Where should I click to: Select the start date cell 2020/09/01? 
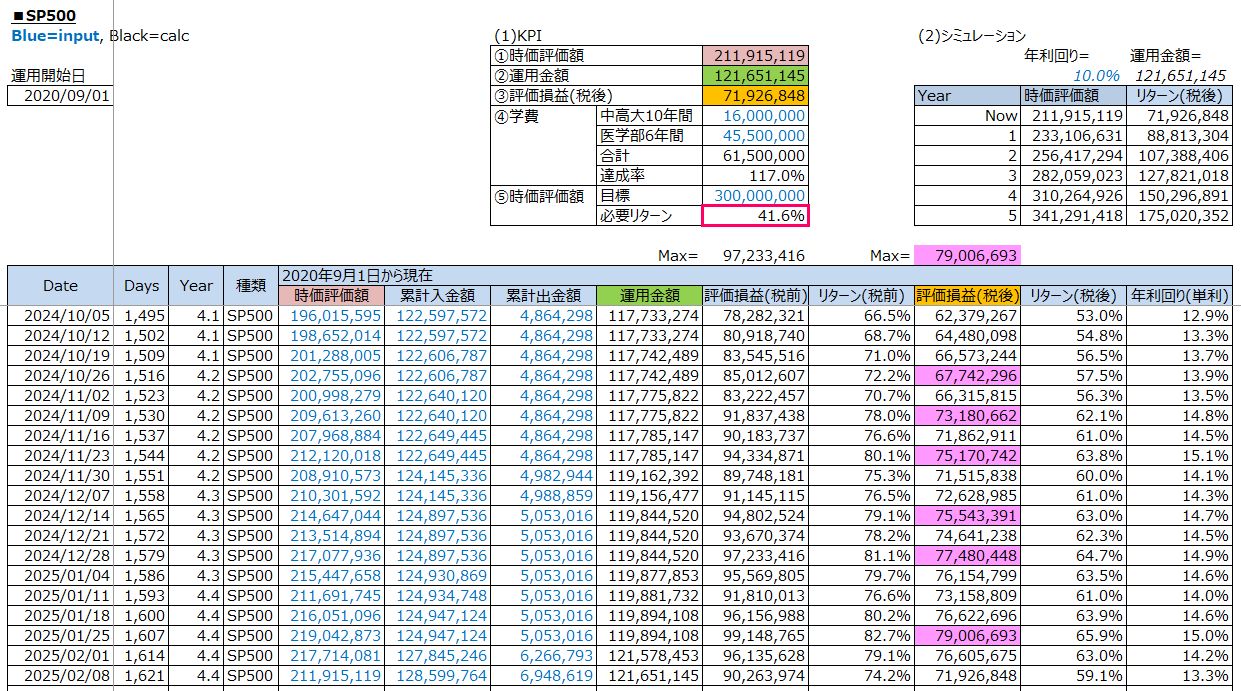(60, 96)
